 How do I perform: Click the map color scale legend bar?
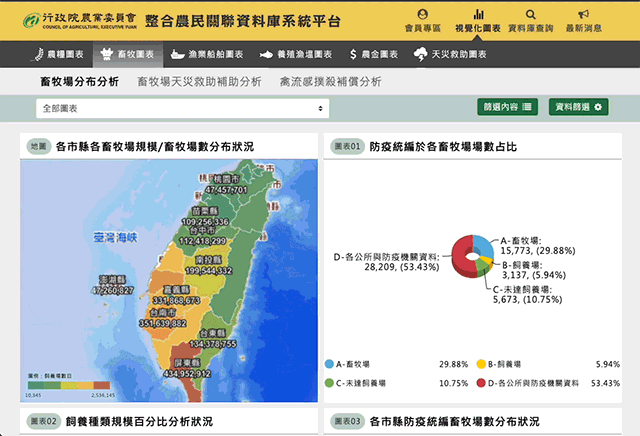69,385
